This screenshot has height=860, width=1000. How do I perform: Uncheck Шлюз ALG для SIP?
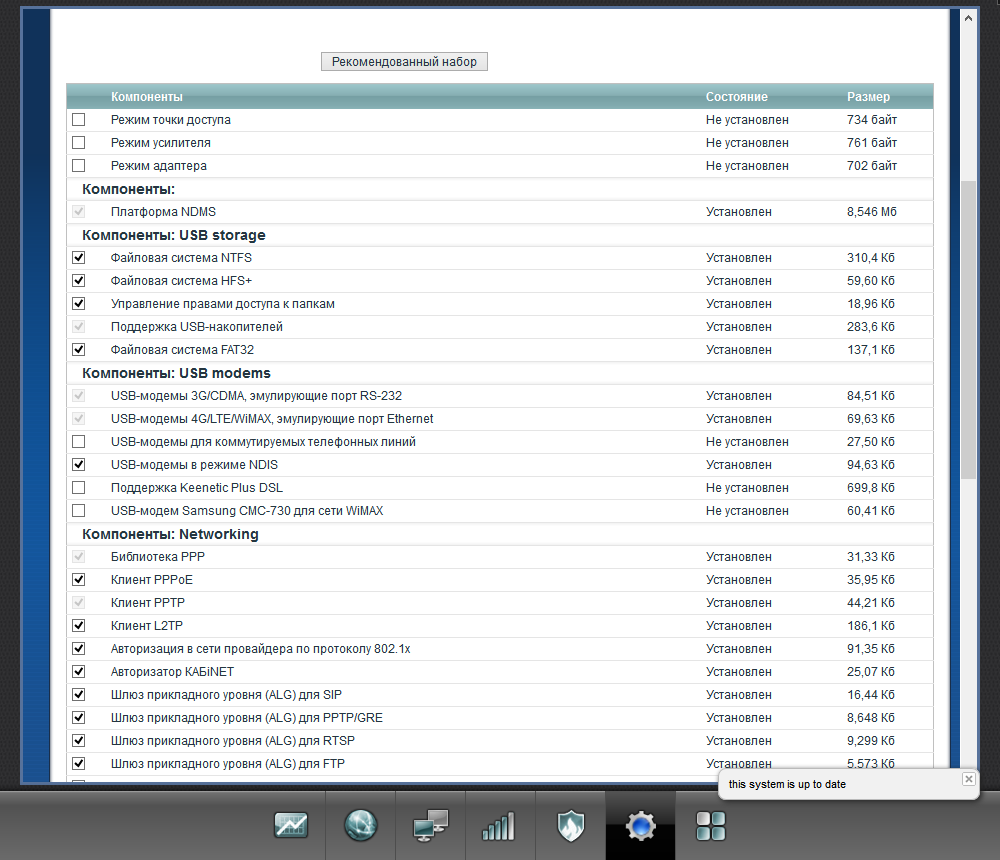78,694
